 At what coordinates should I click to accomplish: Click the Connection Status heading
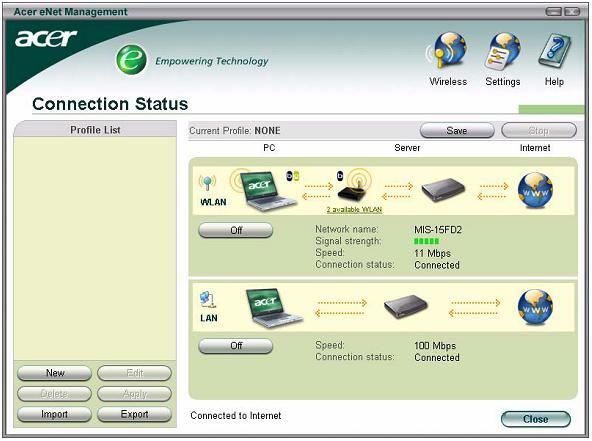point(110,104)
